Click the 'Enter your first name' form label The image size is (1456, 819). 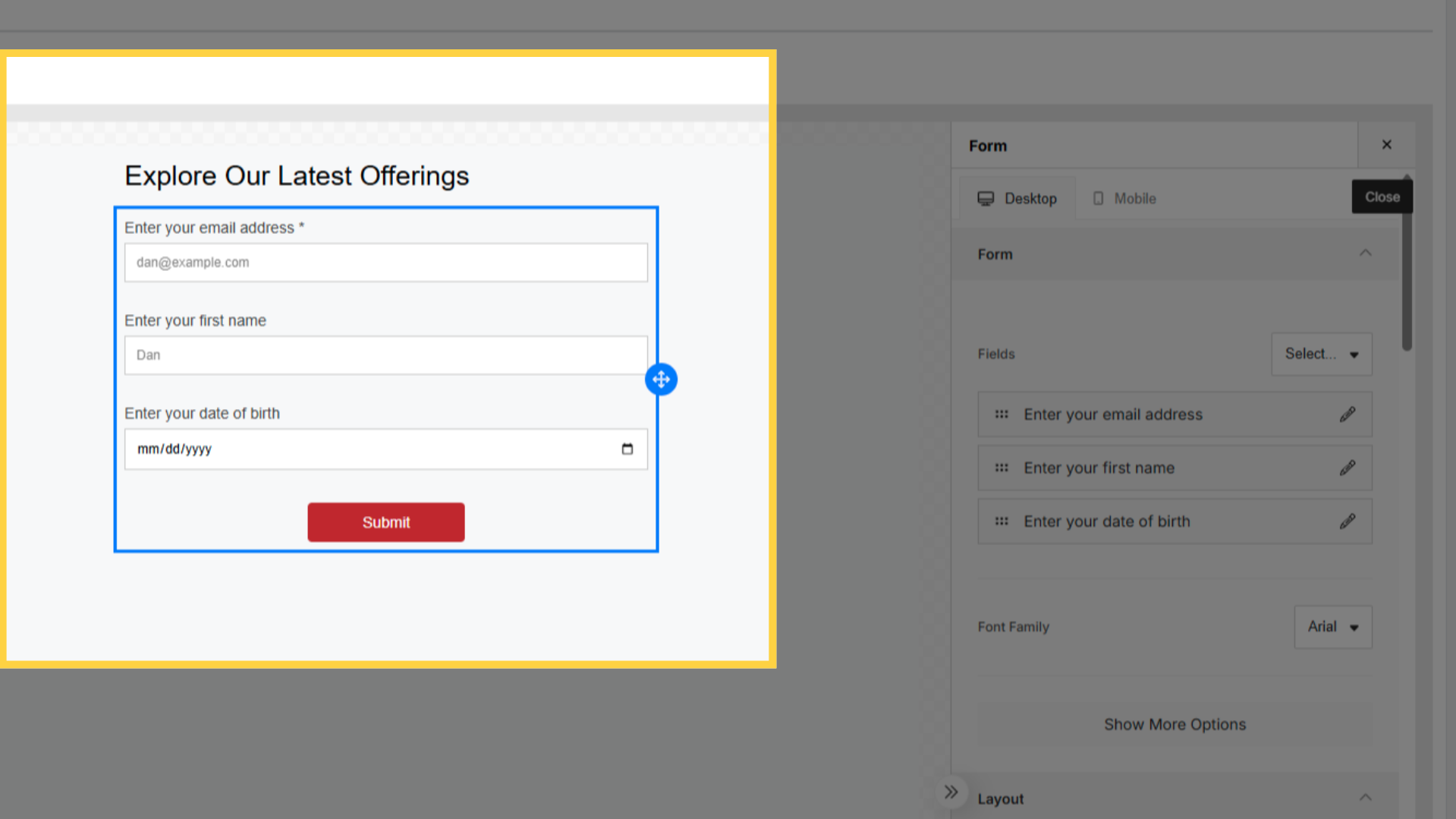(195, 320)
